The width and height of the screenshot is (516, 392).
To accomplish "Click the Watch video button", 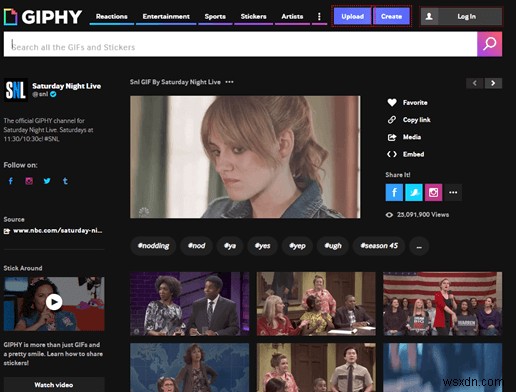I will 54,385.
